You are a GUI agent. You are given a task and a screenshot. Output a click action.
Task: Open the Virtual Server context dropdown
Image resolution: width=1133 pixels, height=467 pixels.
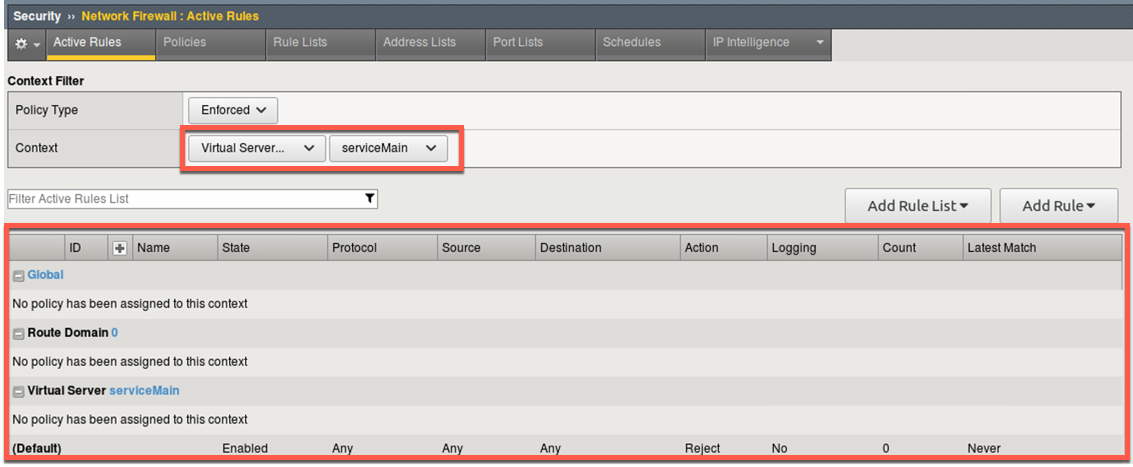257,148
